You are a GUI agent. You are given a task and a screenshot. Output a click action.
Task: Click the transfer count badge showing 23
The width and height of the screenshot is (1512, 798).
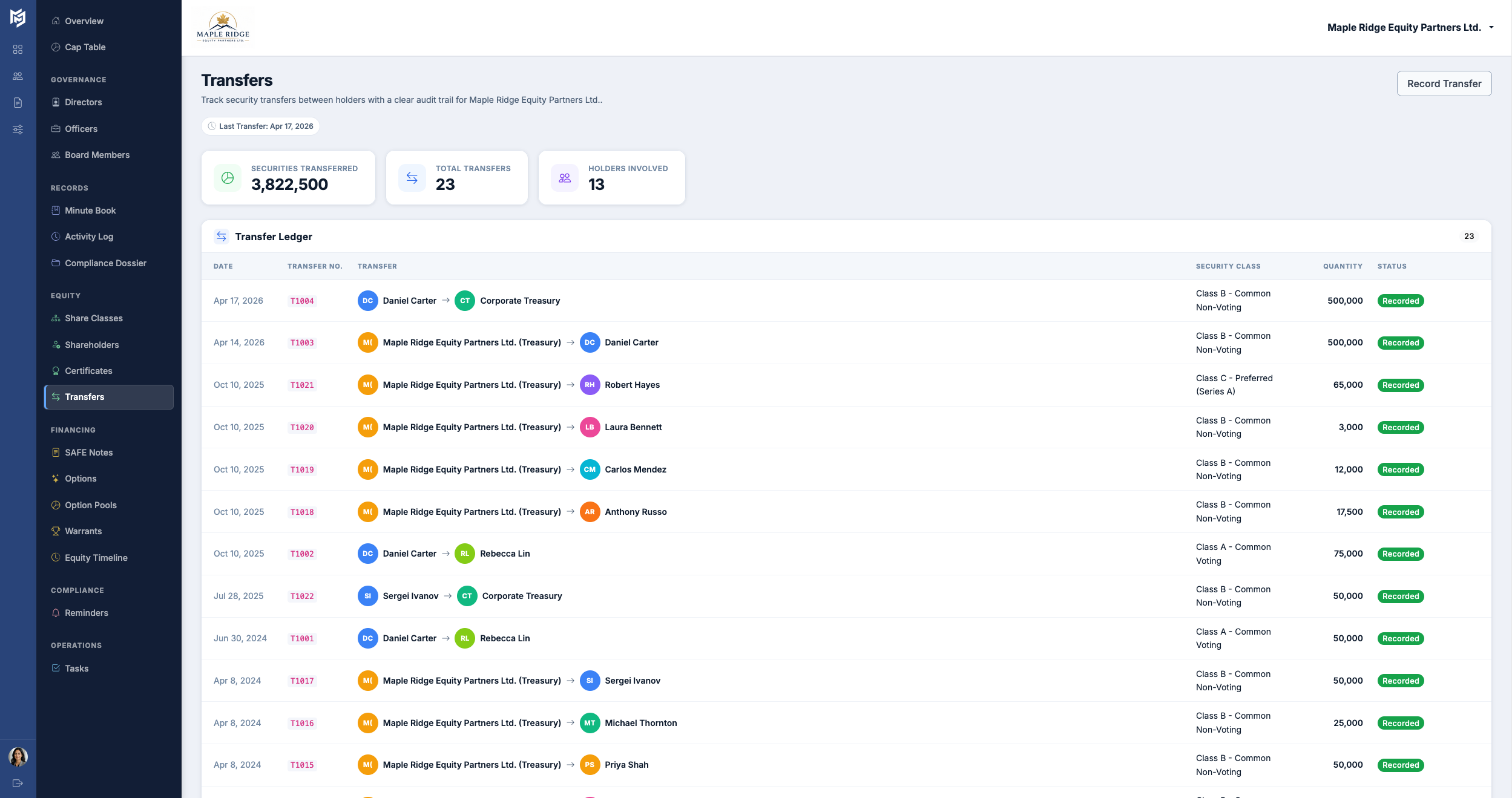(x=1469, y=236)
